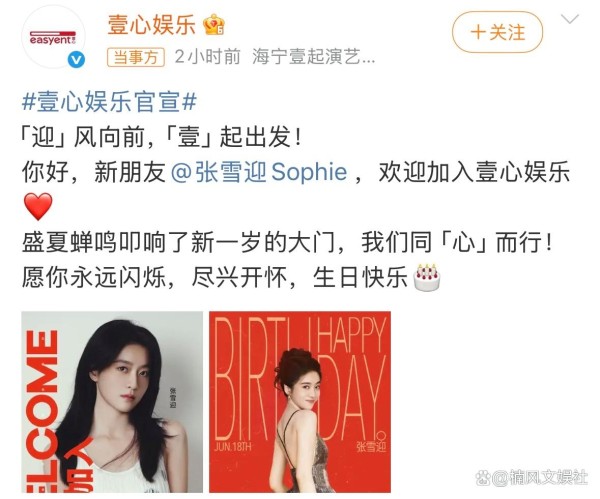Image resolution: width=600 pixels, height=499 pixels.
Task: Open the 壹心娱乐 profile avatar
Action: [x=53, y=38]
